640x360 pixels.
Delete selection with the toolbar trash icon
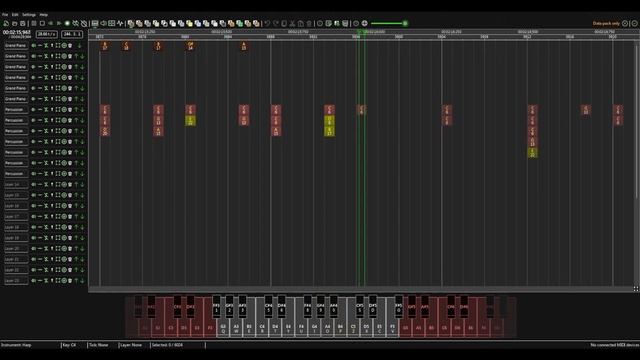point(309,24)
